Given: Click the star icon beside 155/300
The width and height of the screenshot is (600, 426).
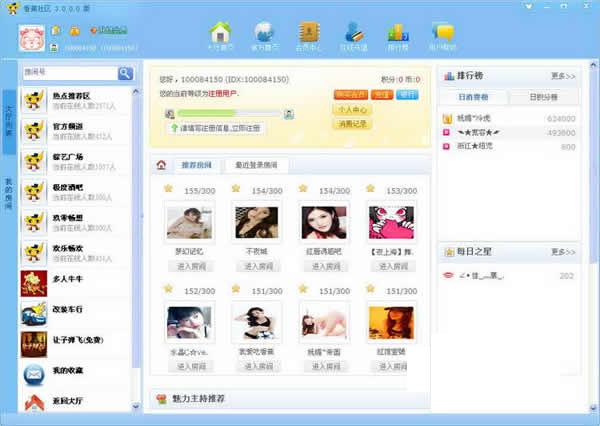Looking at the screenshot, I should [168, 188].
